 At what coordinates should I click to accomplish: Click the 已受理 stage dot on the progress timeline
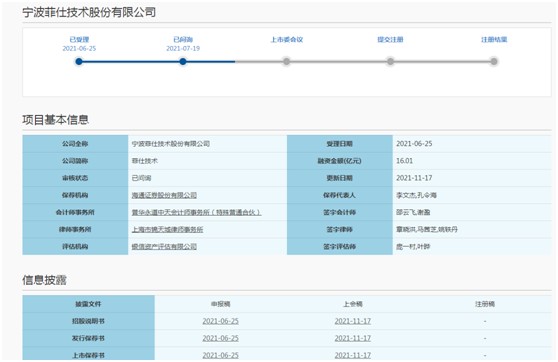click(x=79, y=62)
